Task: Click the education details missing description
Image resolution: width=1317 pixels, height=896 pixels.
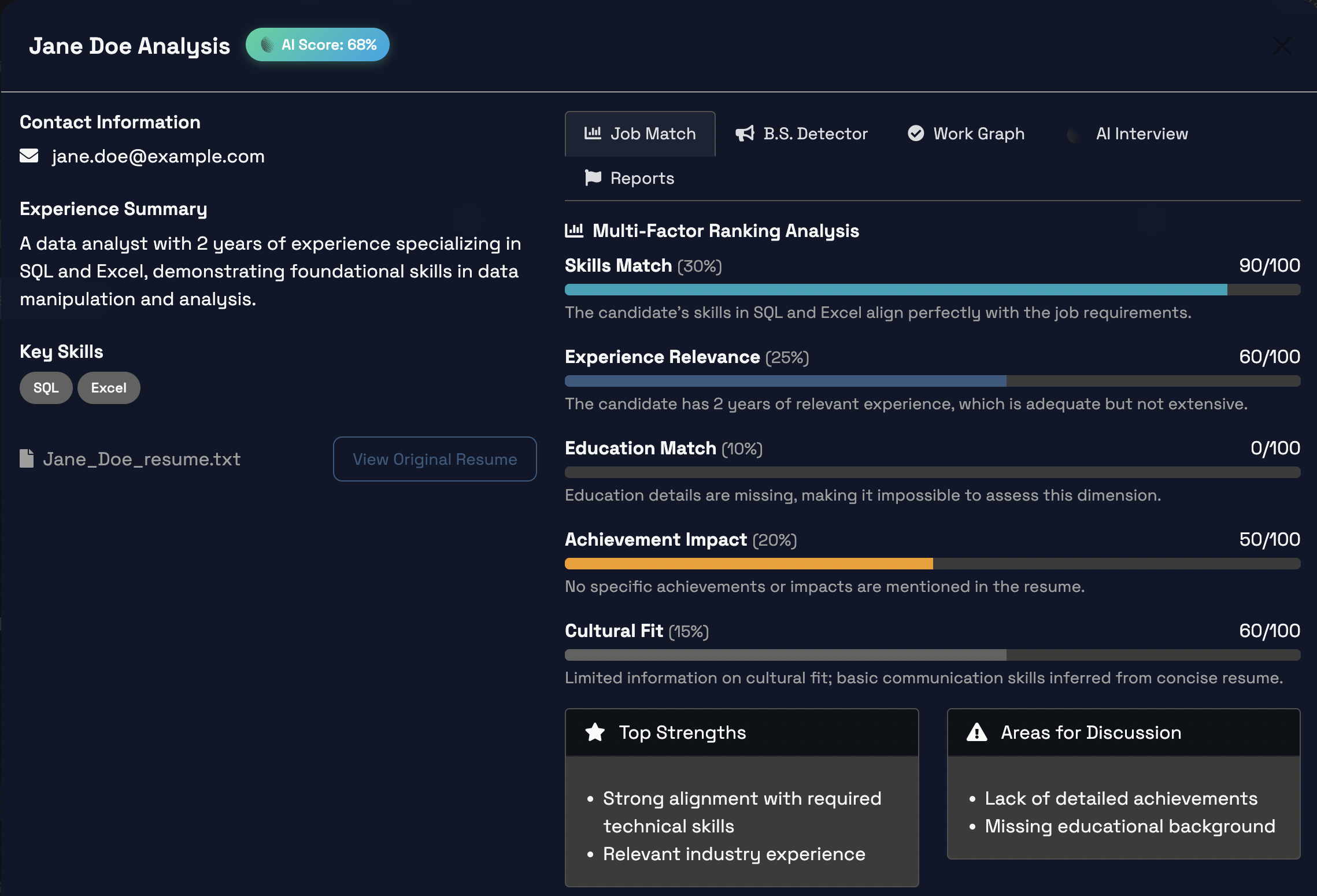Action: coord(863,495)
